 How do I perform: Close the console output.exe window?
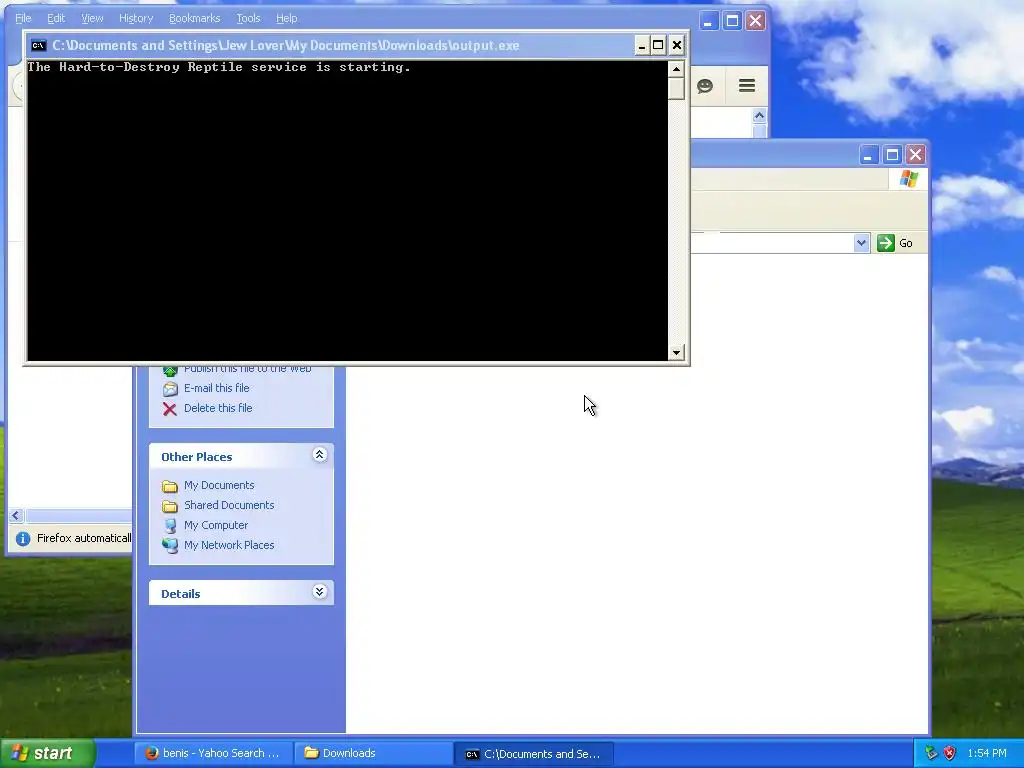pos(677,45)
